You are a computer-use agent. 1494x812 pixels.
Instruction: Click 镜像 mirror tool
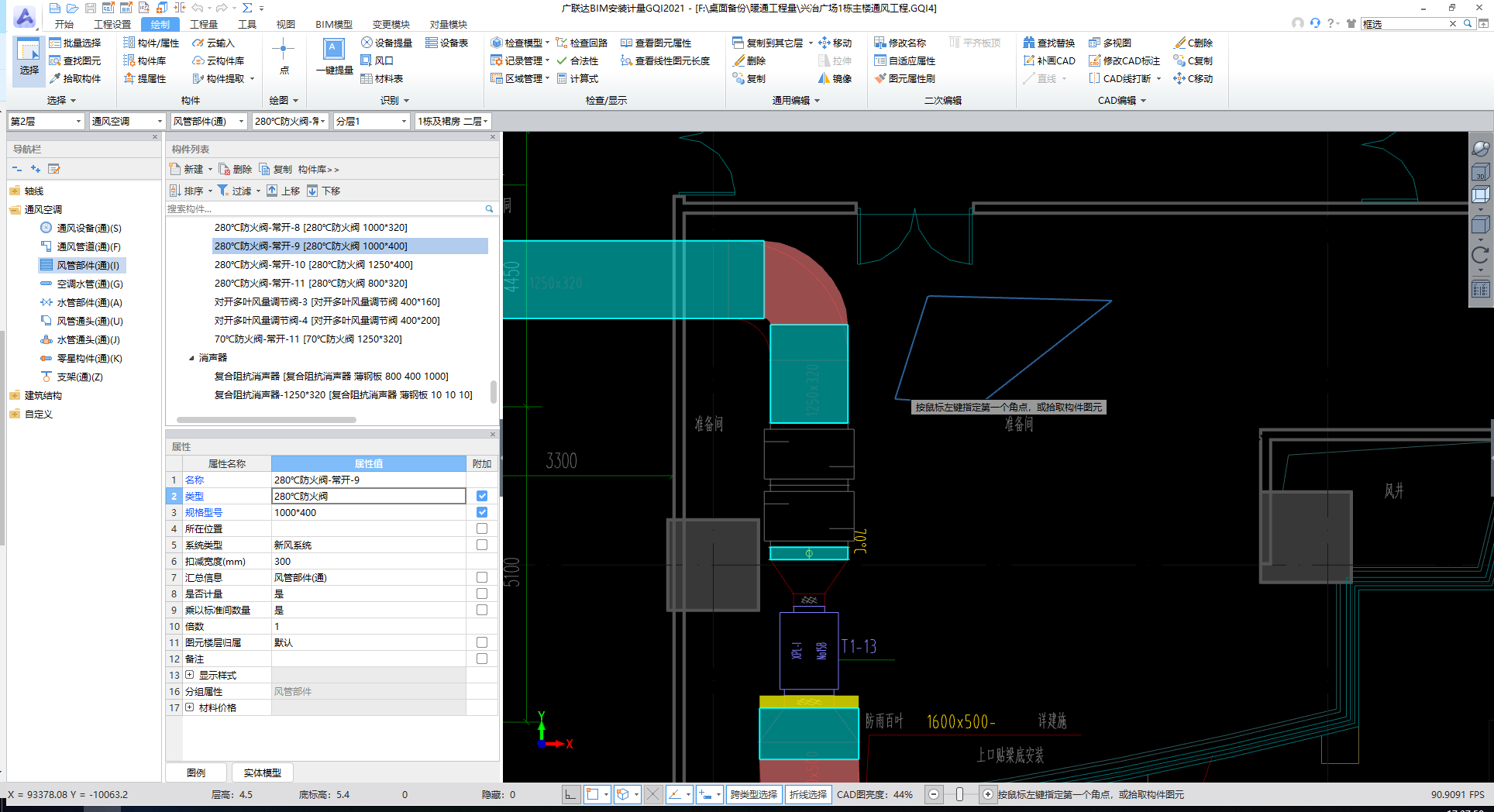click(x=835, y=78)
